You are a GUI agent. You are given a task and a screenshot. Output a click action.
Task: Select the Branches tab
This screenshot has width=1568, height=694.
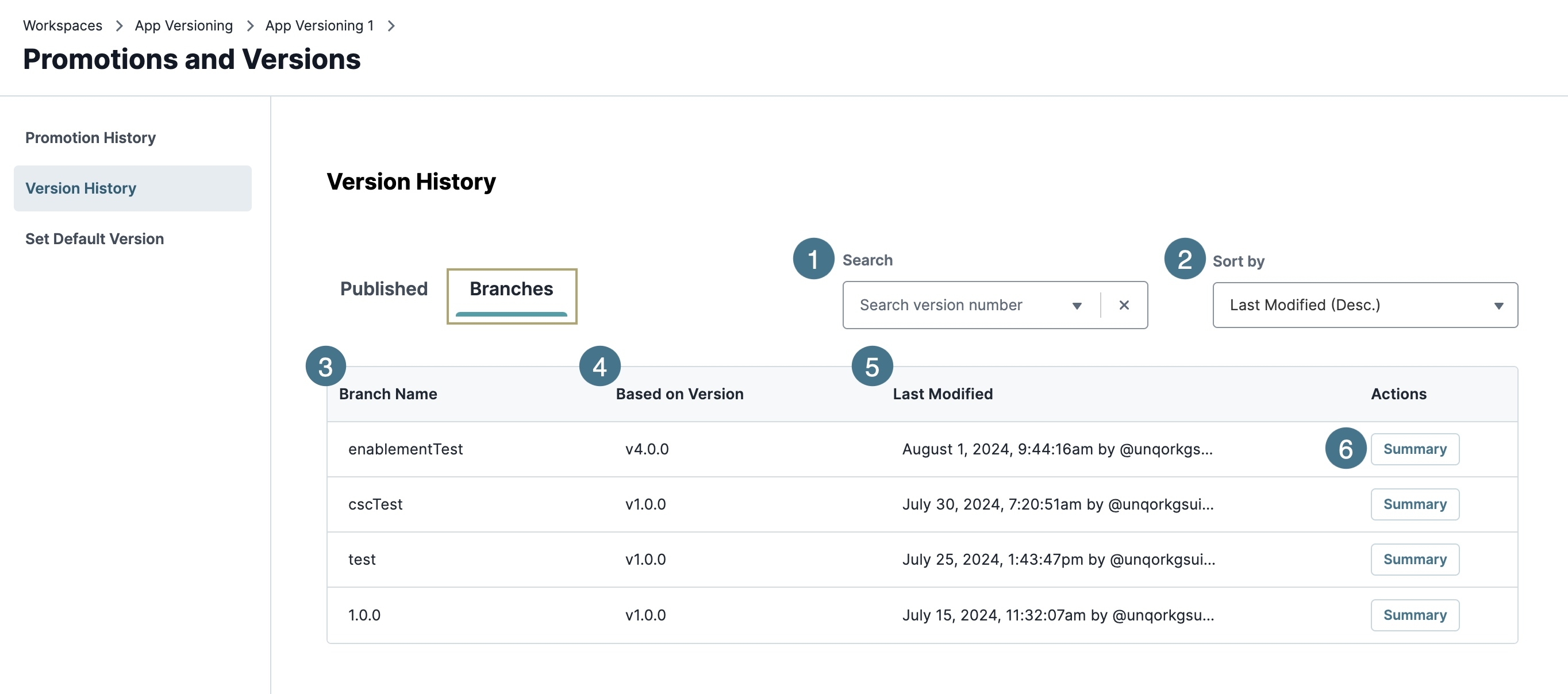click(x=511, y=290)
